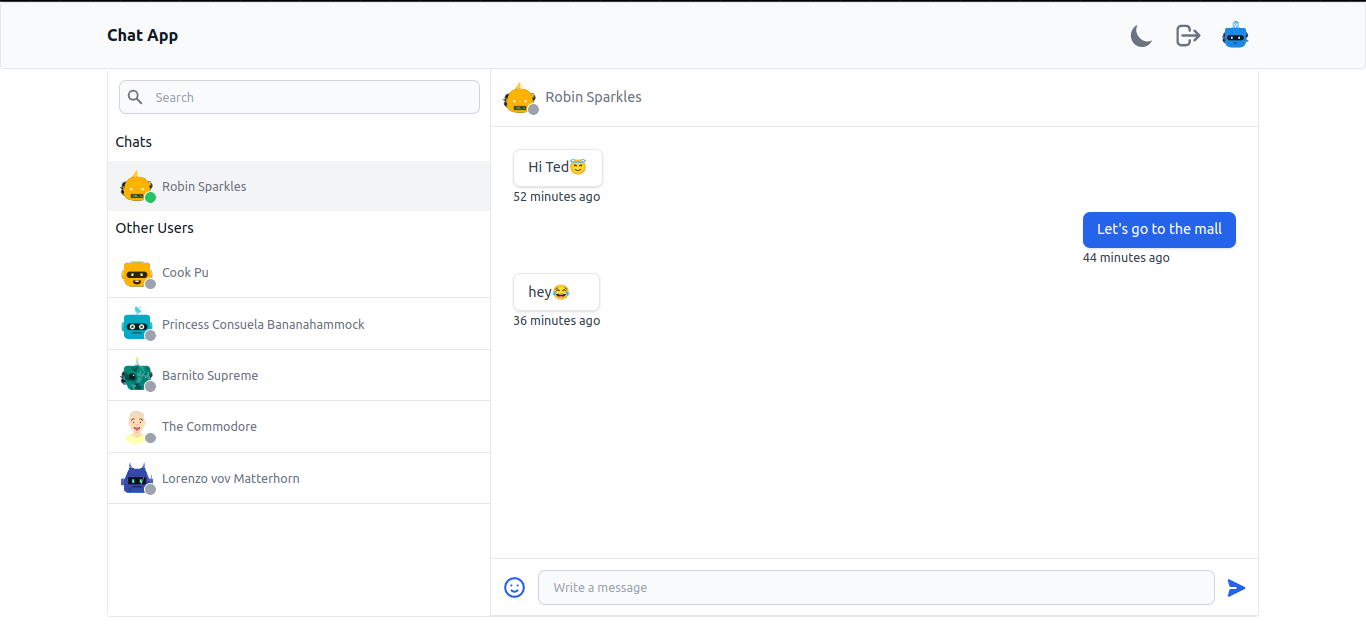The image size is (1366, 638).
Task: Click the "Let's go to the mall" message bubble
Action: pos(1159,230)
